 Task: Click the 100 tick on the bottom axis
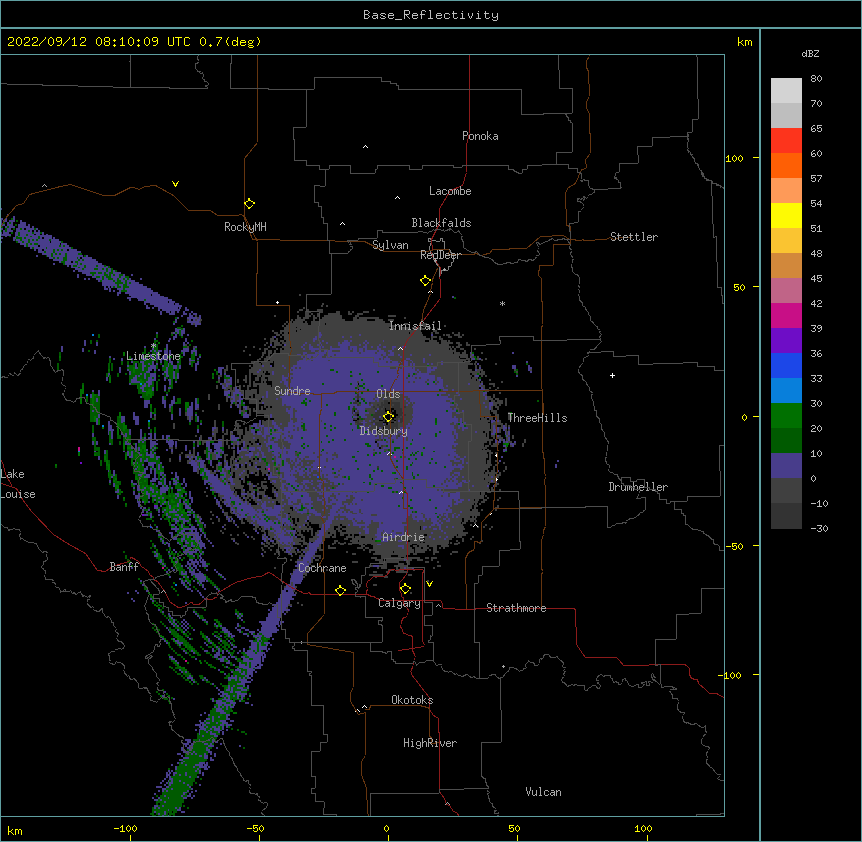pos(643,828)
